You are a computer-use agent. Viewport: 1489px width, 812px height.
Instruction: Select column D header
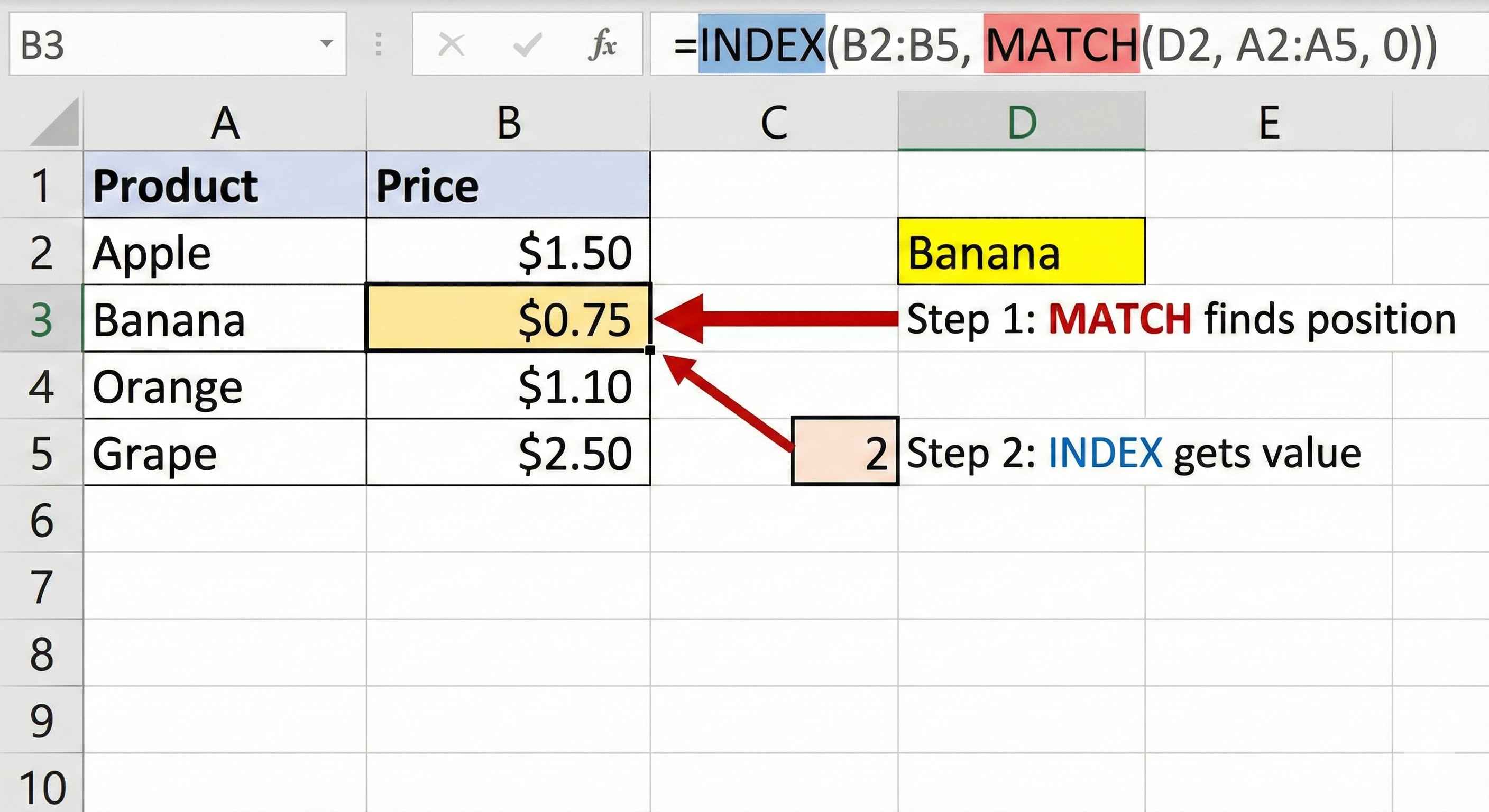[1020, 123]
